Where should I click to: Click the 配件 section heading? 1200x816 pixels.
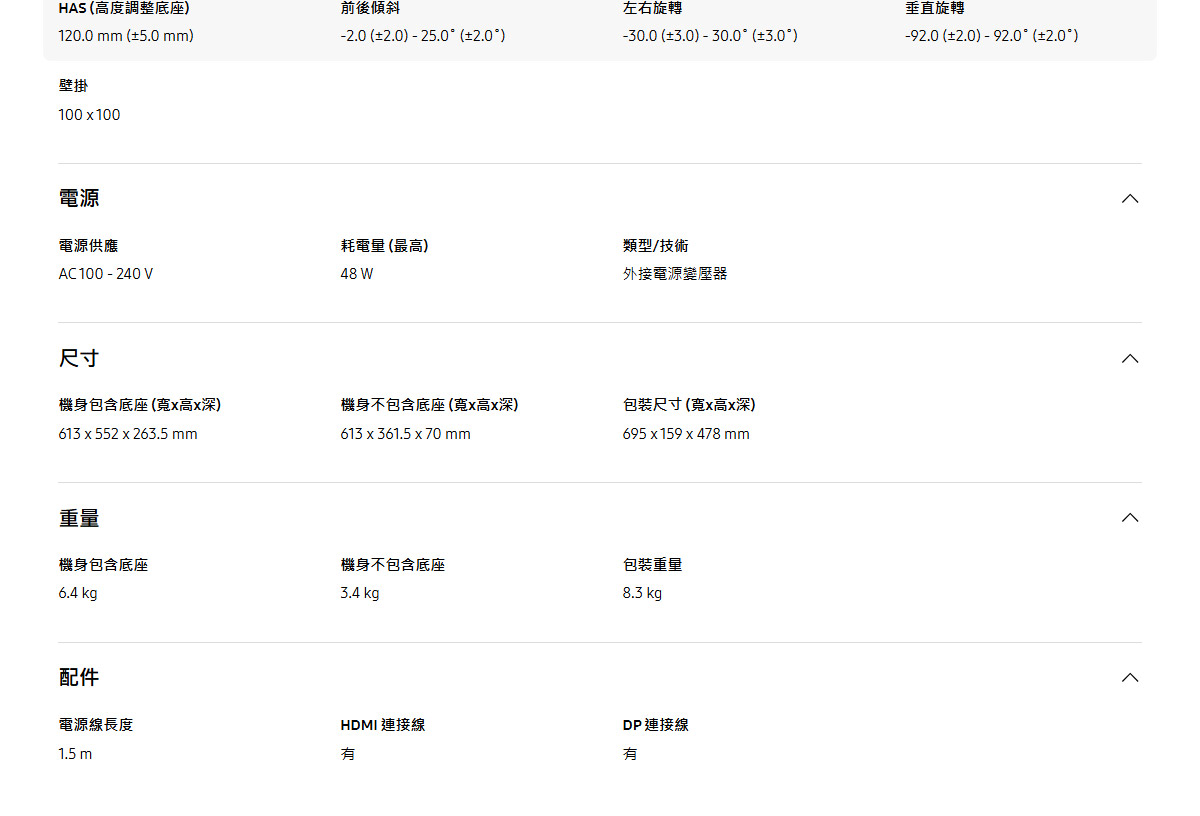point(79,677)
